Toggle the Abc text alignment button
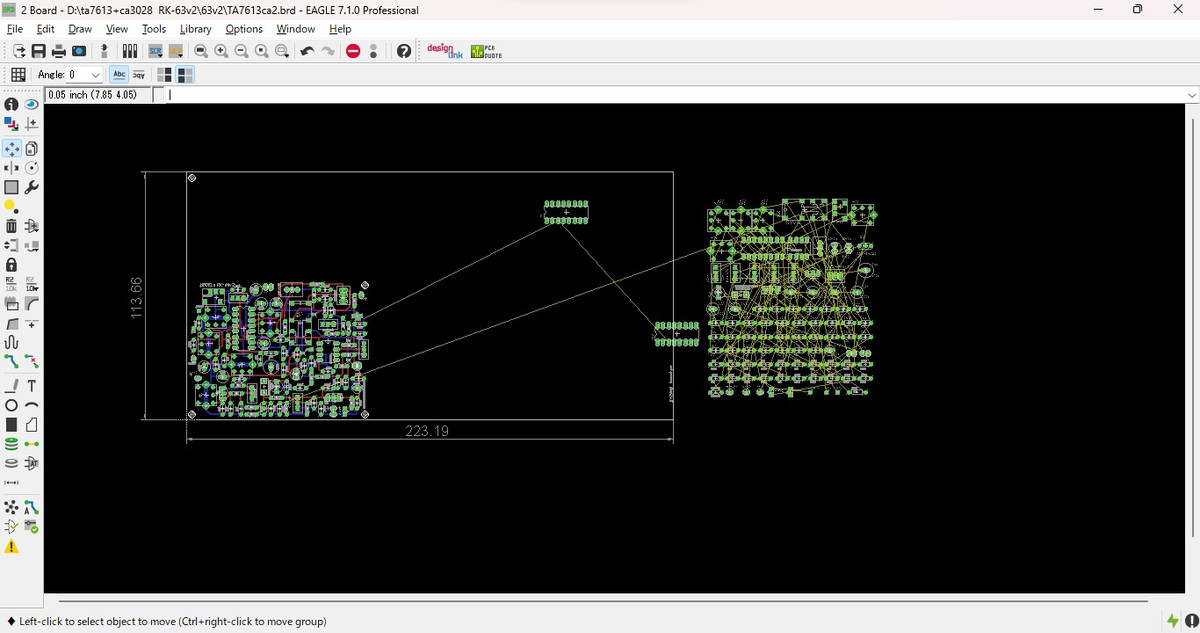Image resolution: width=1200 pixels, height=633 pixels. click(x=119, y=75)
